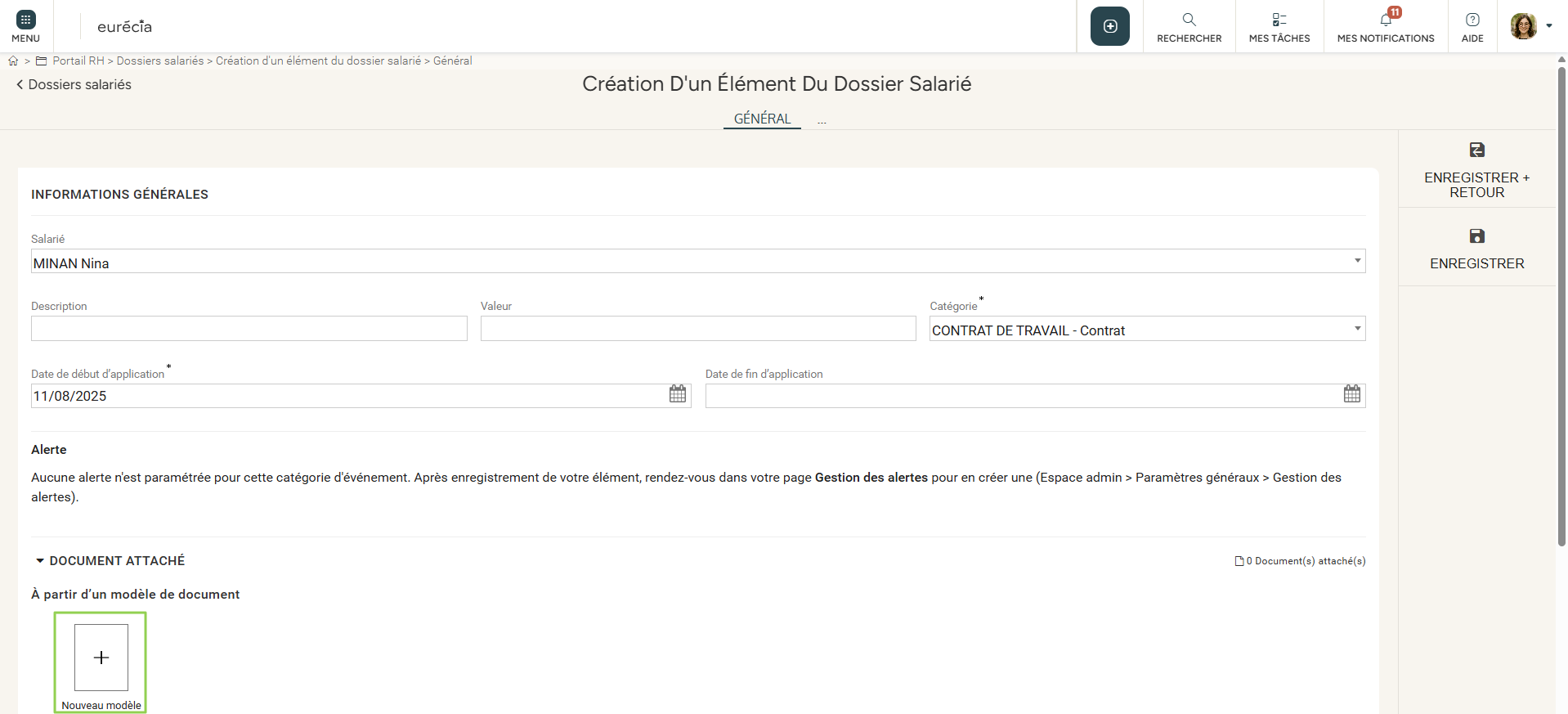Open the Aide help icon
This screenshot has height=714, width=1568.
(x=1472, y=20)
